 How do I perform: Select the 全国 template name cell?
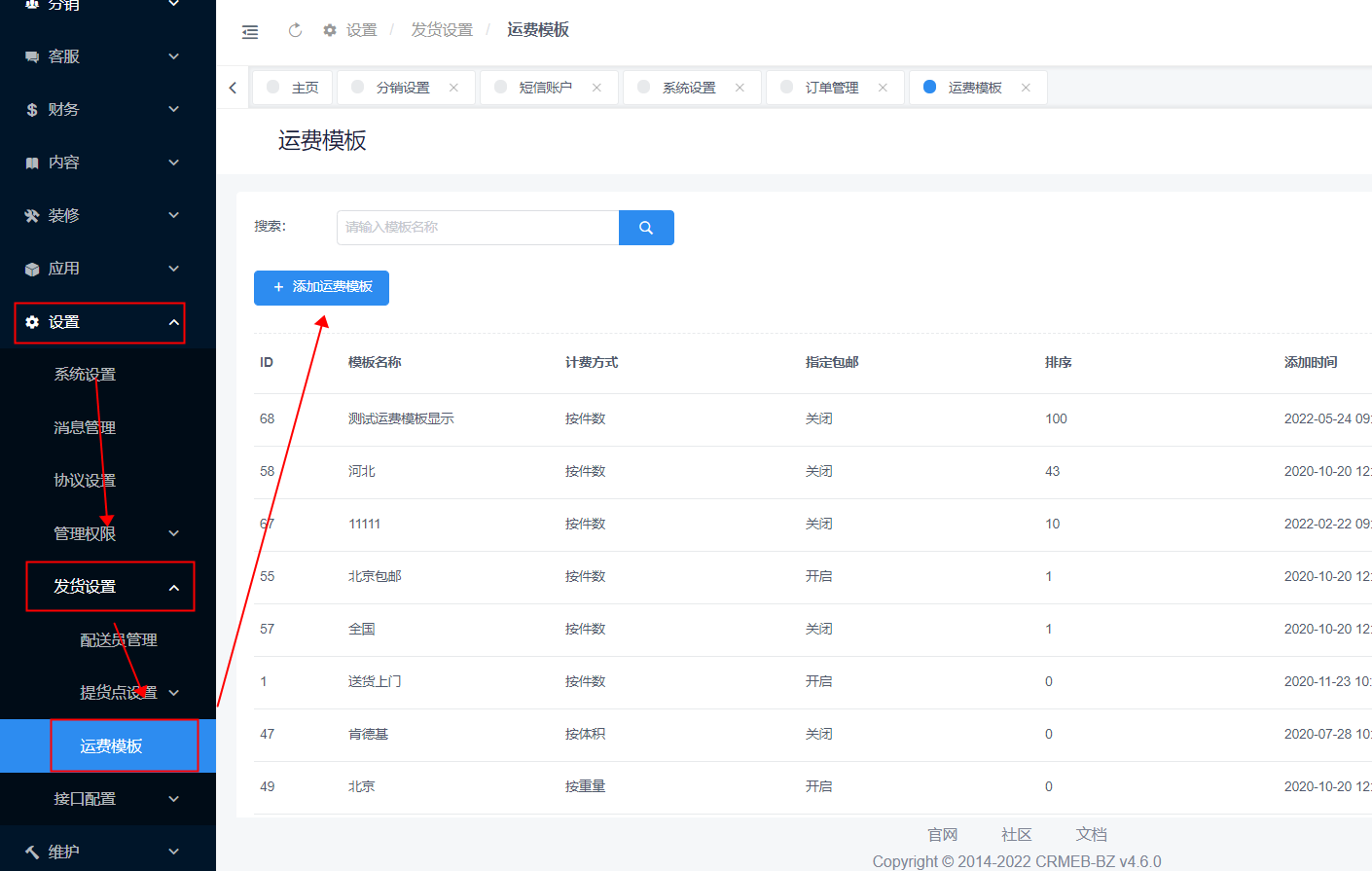362,629
